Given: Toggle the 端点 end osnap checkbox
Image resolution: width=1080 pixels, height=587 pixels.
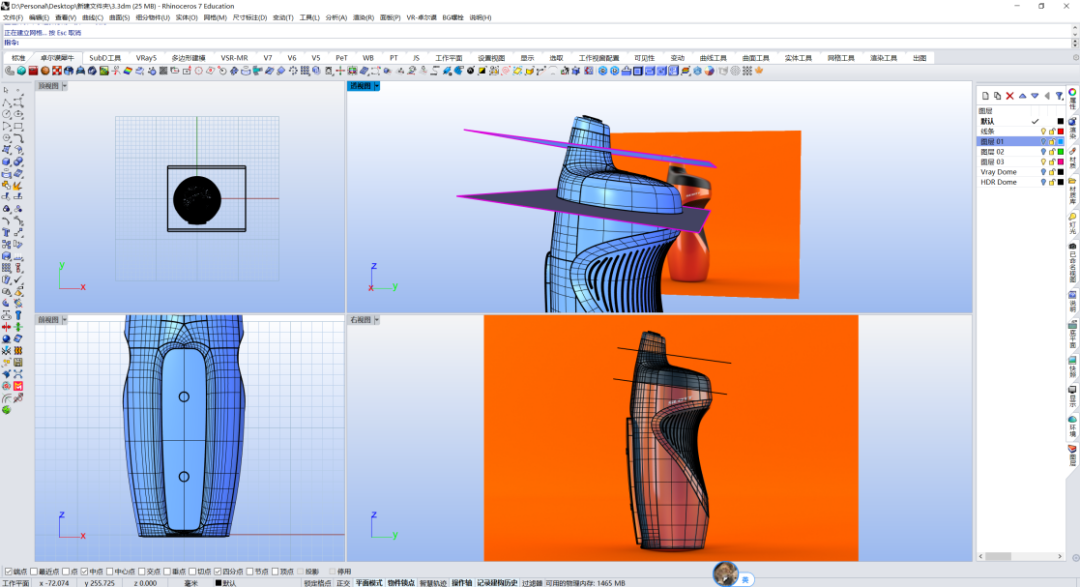Looking at the screenshot, I should click(x=9, y=571).
